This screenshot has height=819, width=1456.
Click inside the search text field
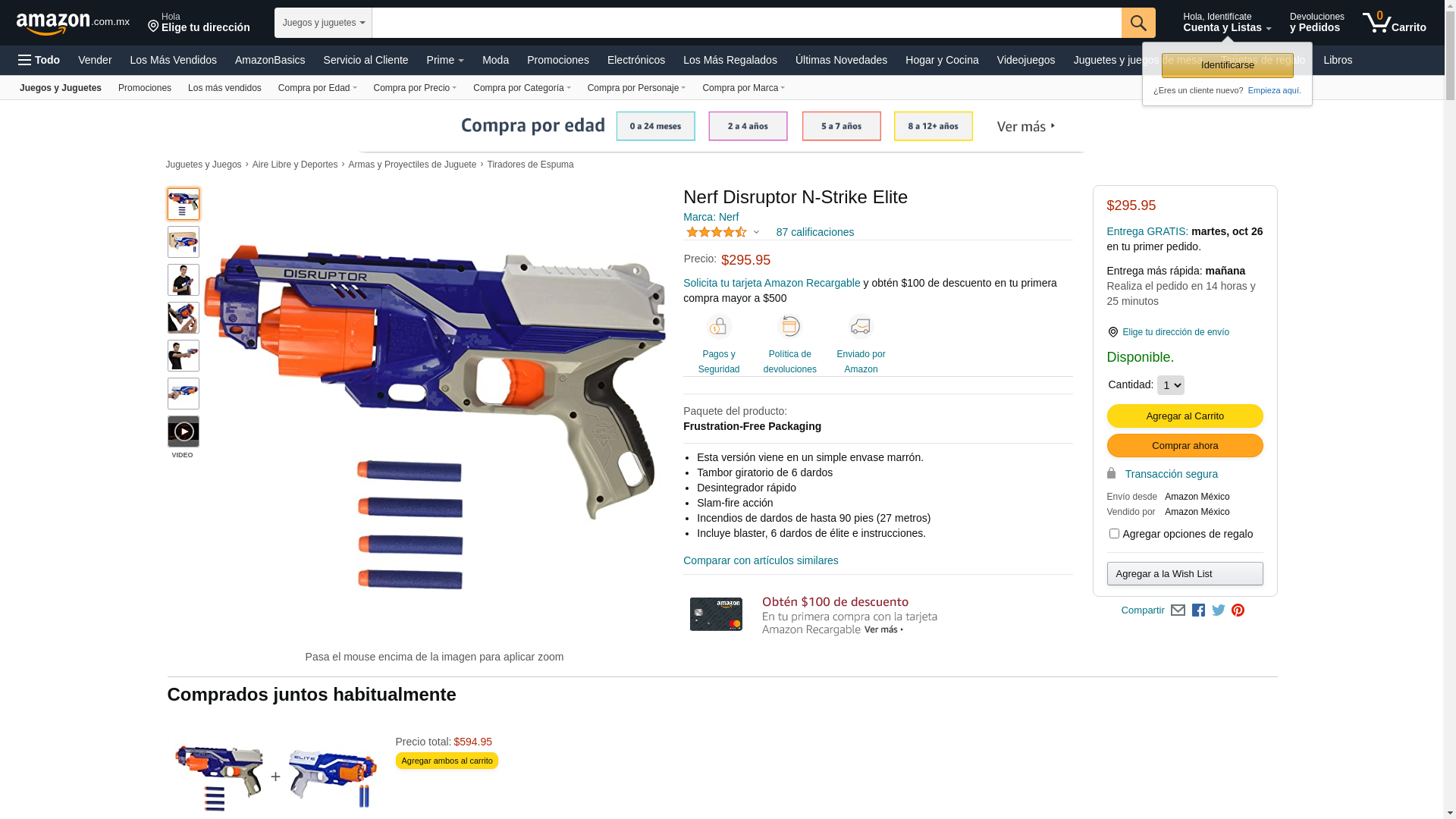[746, 23]
